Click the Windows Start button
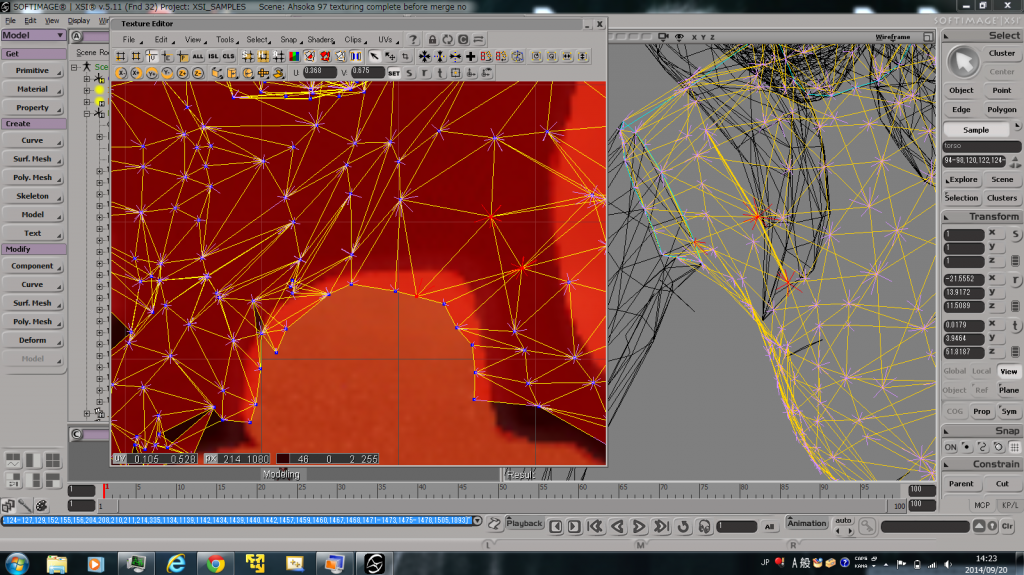1024x575 pixels. (x=16, y=563)
